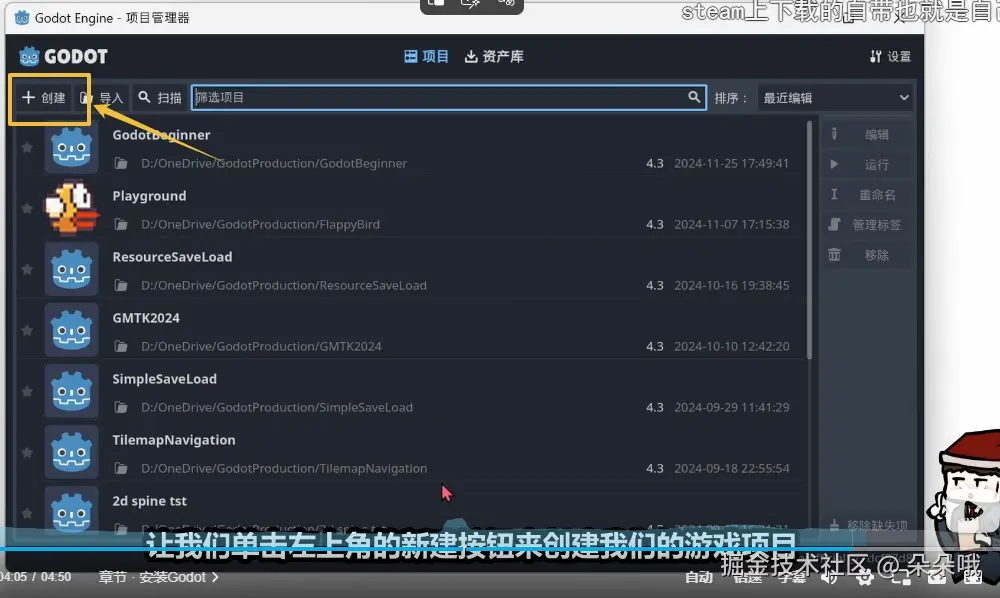Click the 移除缺失项 (remove missing) button
This screenshot has width=1000, height=598.
868,525
